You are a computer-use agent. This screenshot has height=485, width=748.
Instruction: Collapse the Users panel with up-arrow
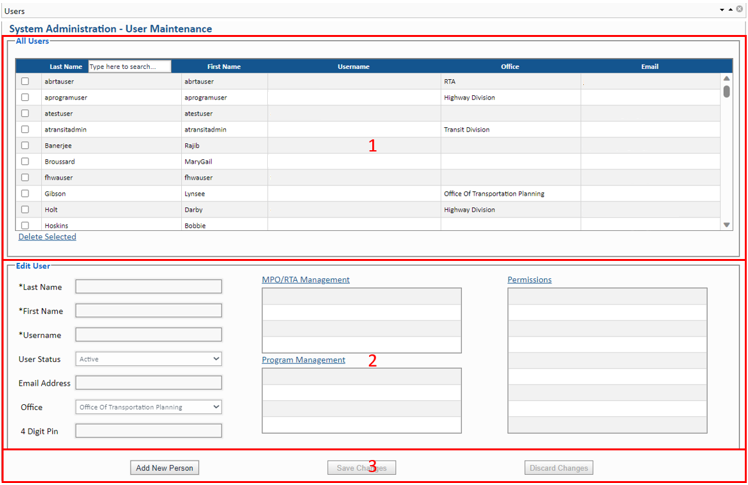tap(731, 10)
